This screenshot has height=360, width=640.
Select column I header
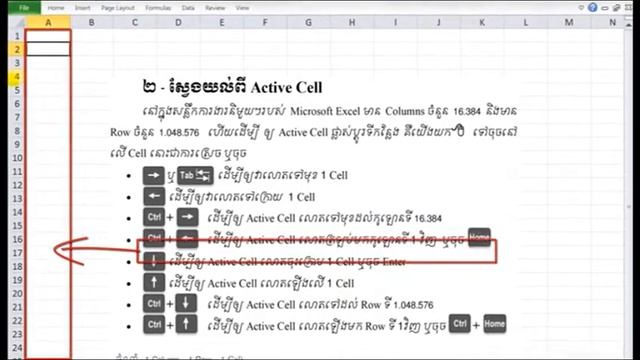coord(395,22)
